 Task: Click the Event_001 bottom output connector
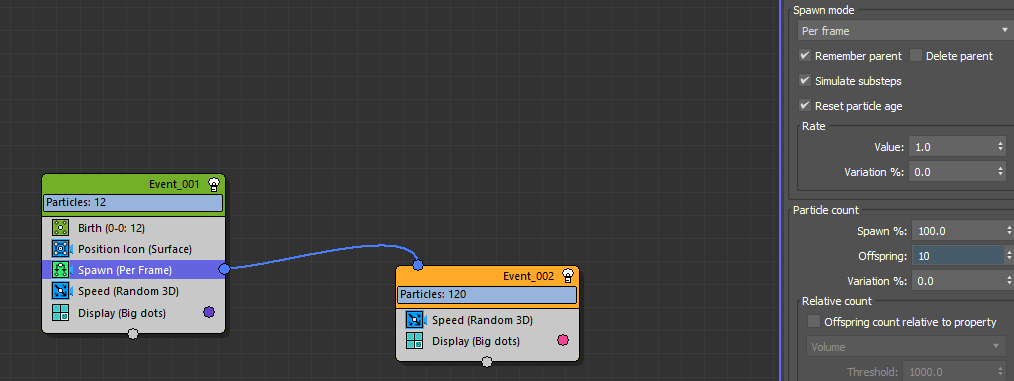coord(133,334)
